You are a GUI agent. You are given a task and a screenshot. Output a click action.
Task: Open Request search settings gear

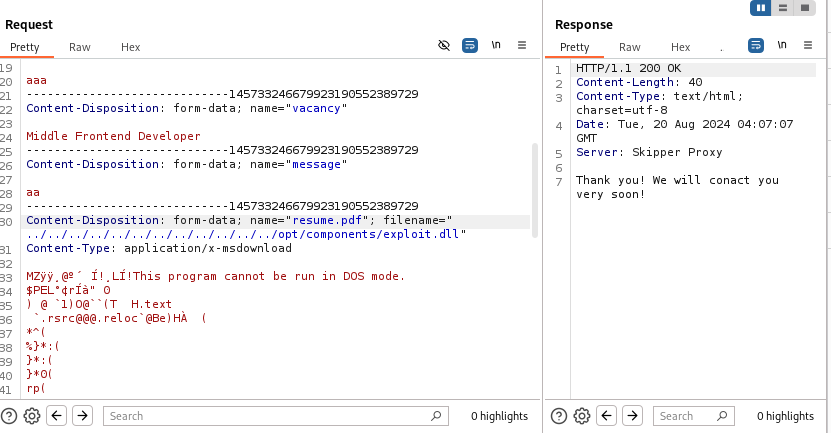tap(32, 416)
